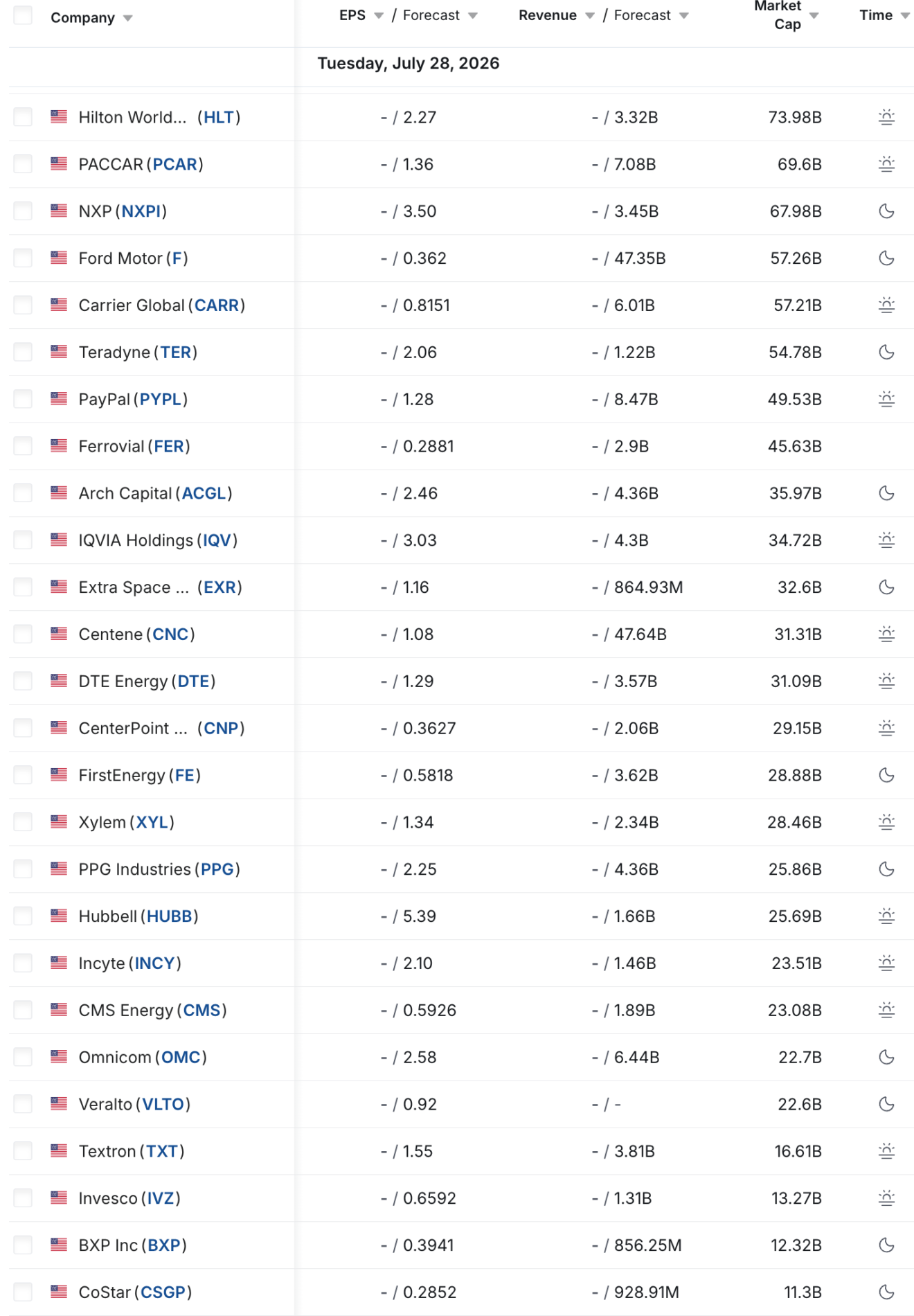
Task: Open the PYPL ticker link
Action: pos(161,399)
